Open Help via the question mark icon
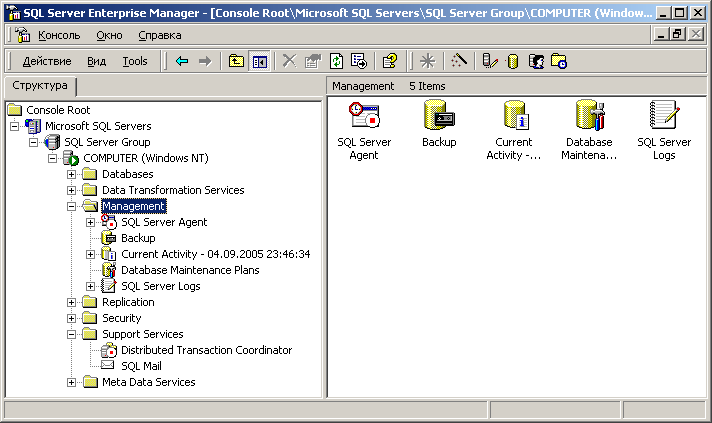This screenshot has width=712, height=423. point(390,61)
